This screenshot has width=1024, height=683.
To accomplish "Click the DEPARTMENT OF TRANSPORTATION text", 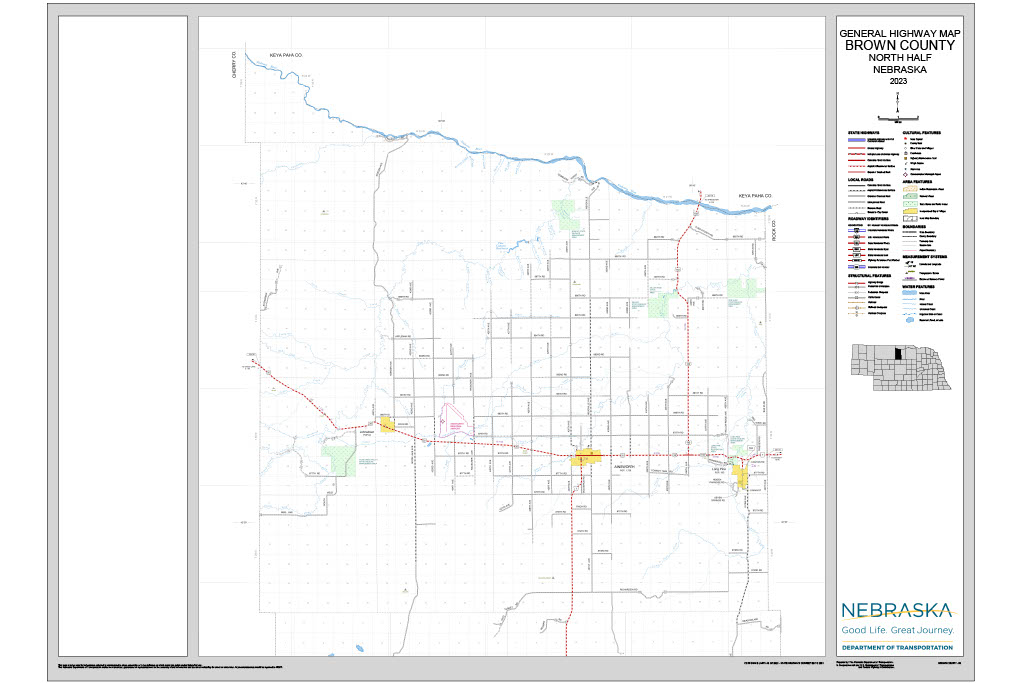I will click(x=897, y=648).
